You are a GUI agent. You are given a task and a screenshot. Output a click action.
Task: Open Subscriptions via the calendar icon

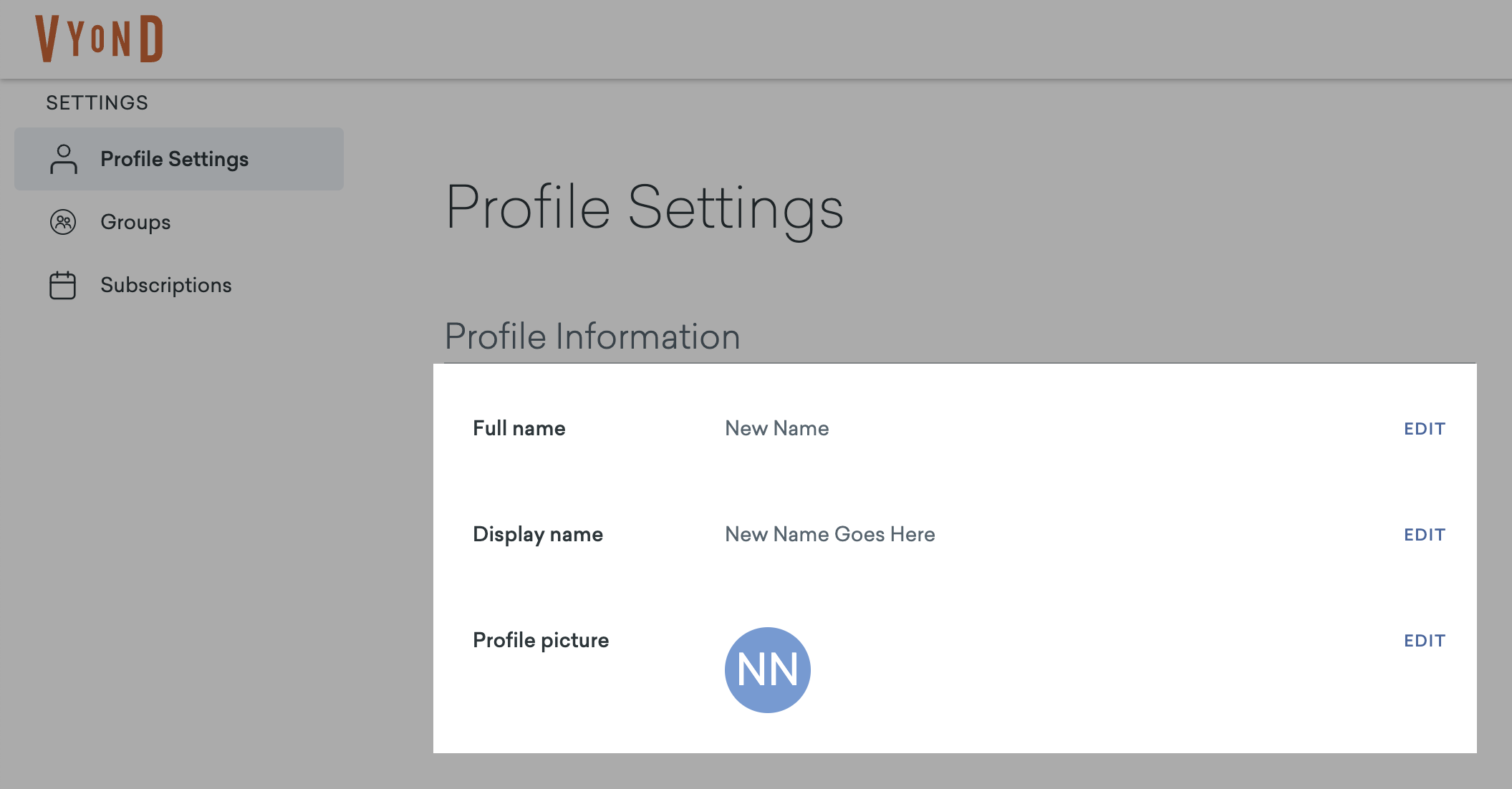click(x=63, y=285)
